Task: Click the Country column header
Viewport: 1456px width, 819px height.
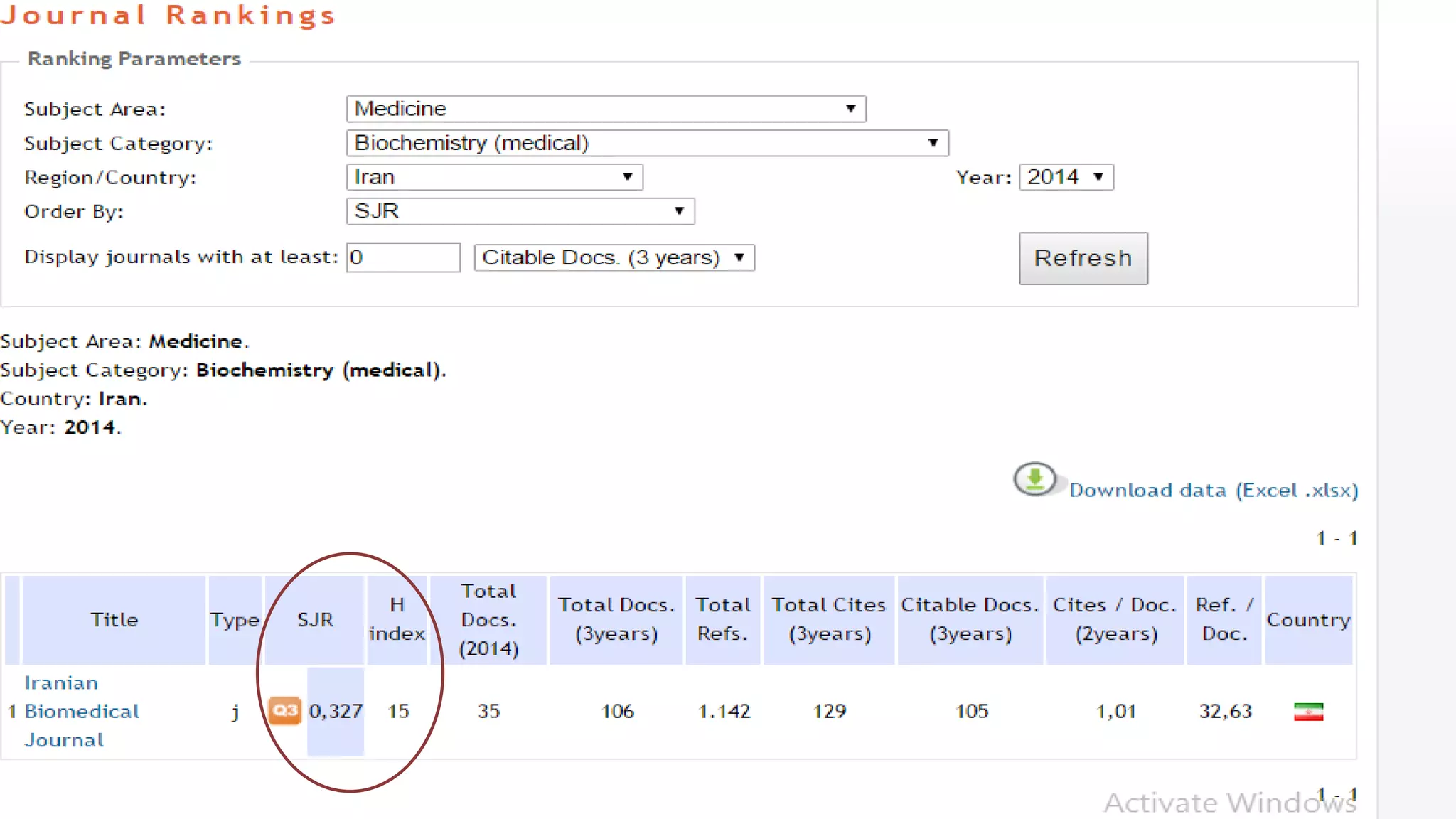Action: coord(1308,620)
